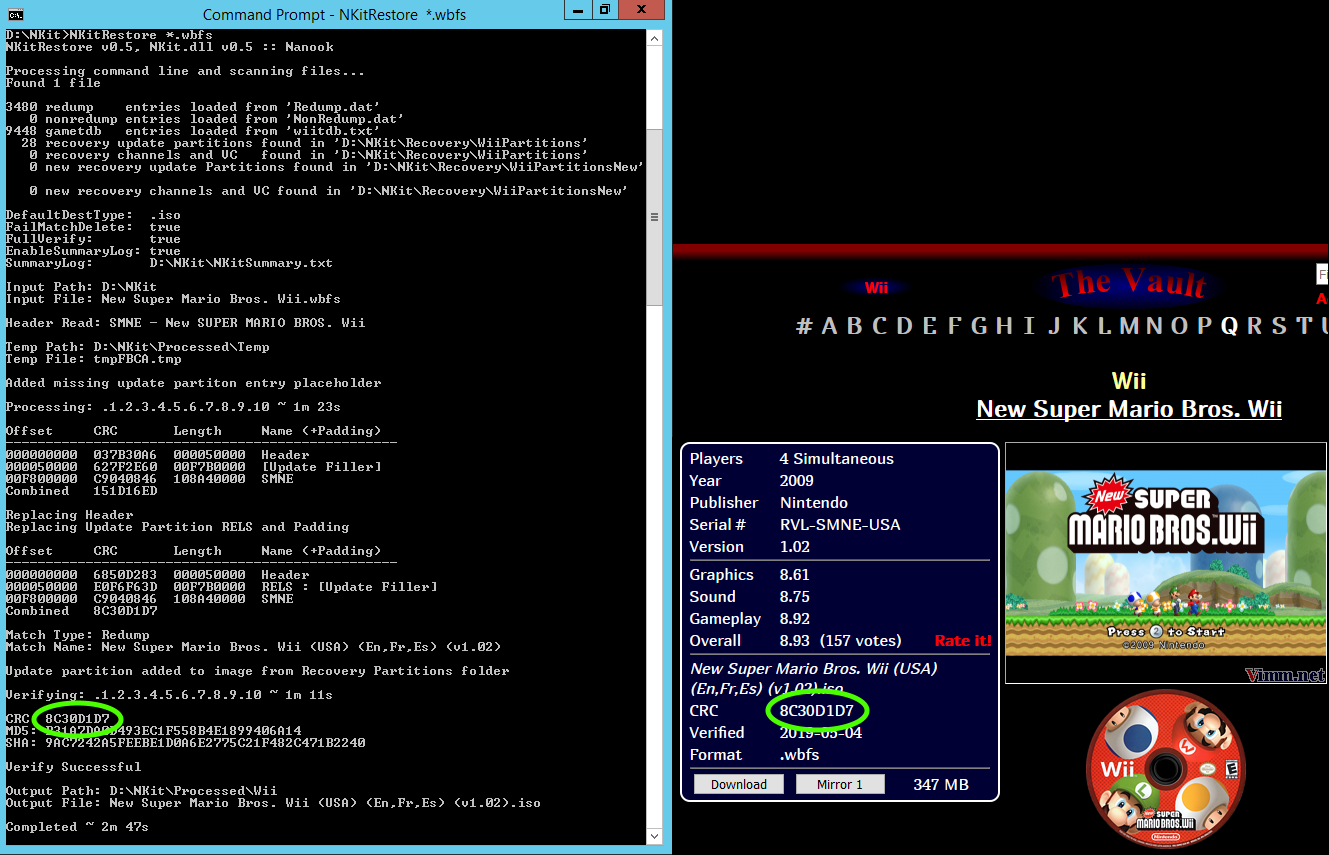Select letter N in the vault alphabet
The width and height of the screenshot is (1329, 855).
pos(1153,326)
